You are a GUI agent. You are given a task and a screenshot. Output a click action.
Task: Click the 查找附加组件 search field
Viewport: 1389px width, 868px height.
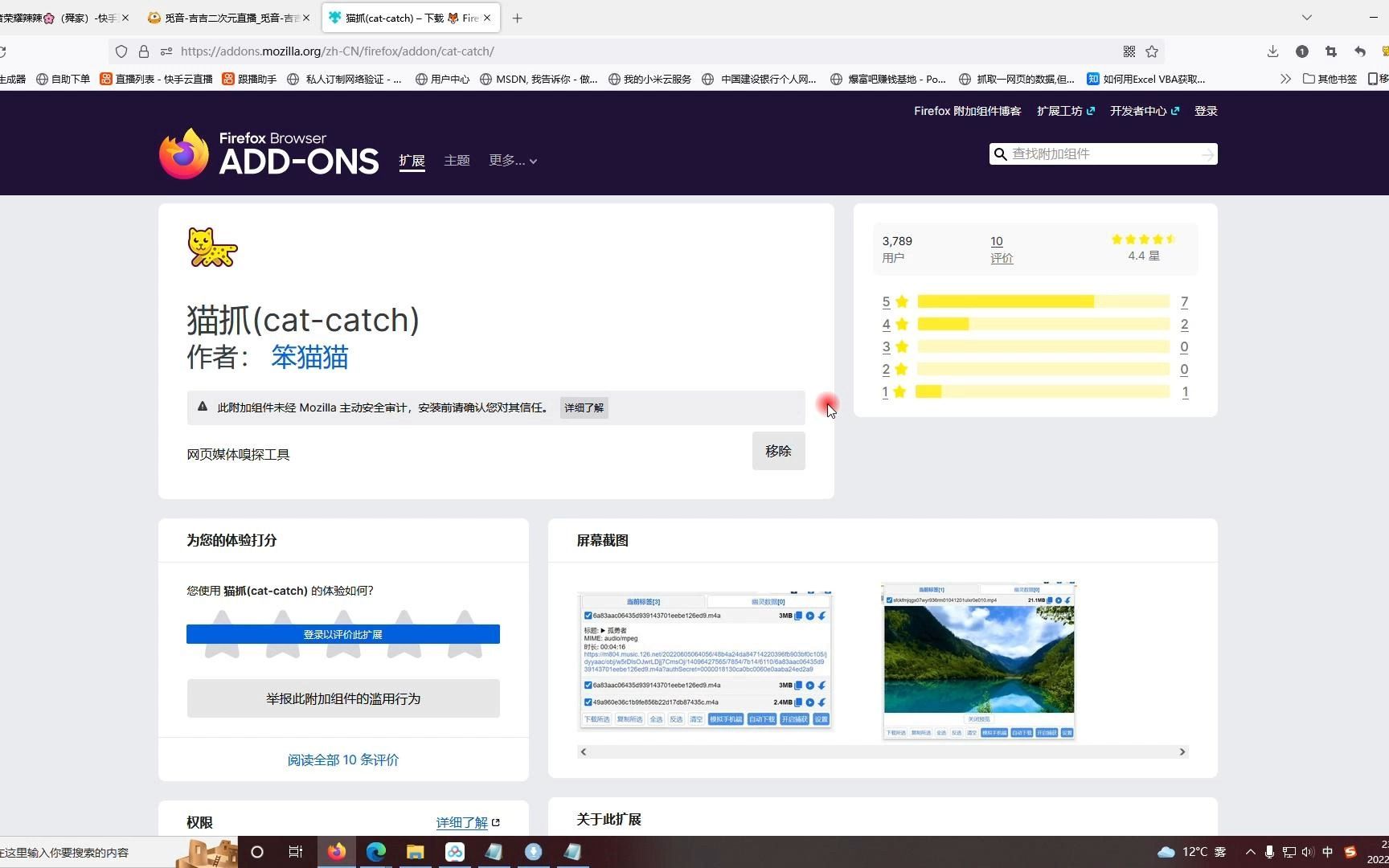click(x=1103, y=154)
